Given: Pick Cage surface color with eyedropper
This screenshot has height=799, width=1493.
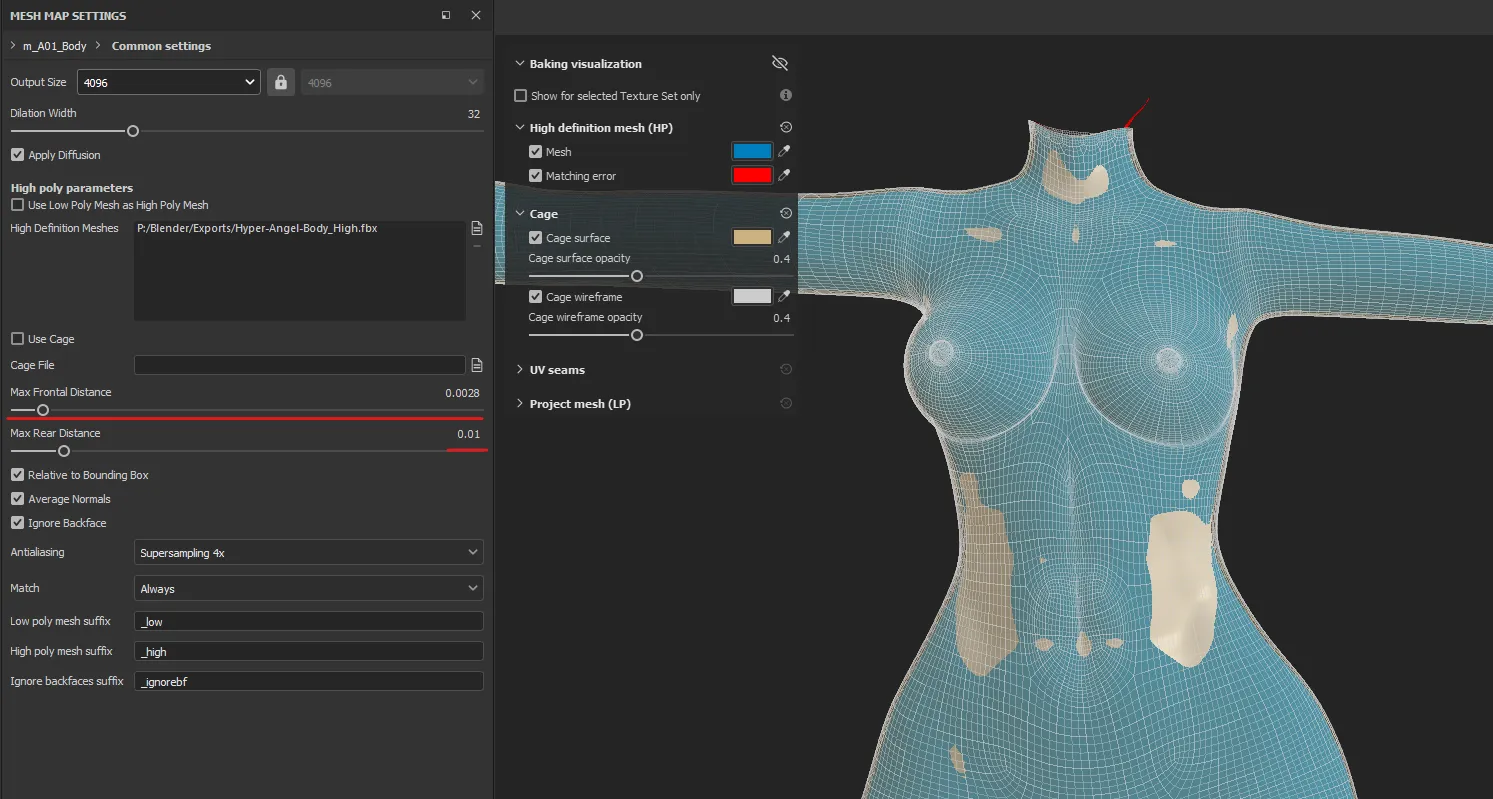Looking at the screenshot, I should coord(785,237).
